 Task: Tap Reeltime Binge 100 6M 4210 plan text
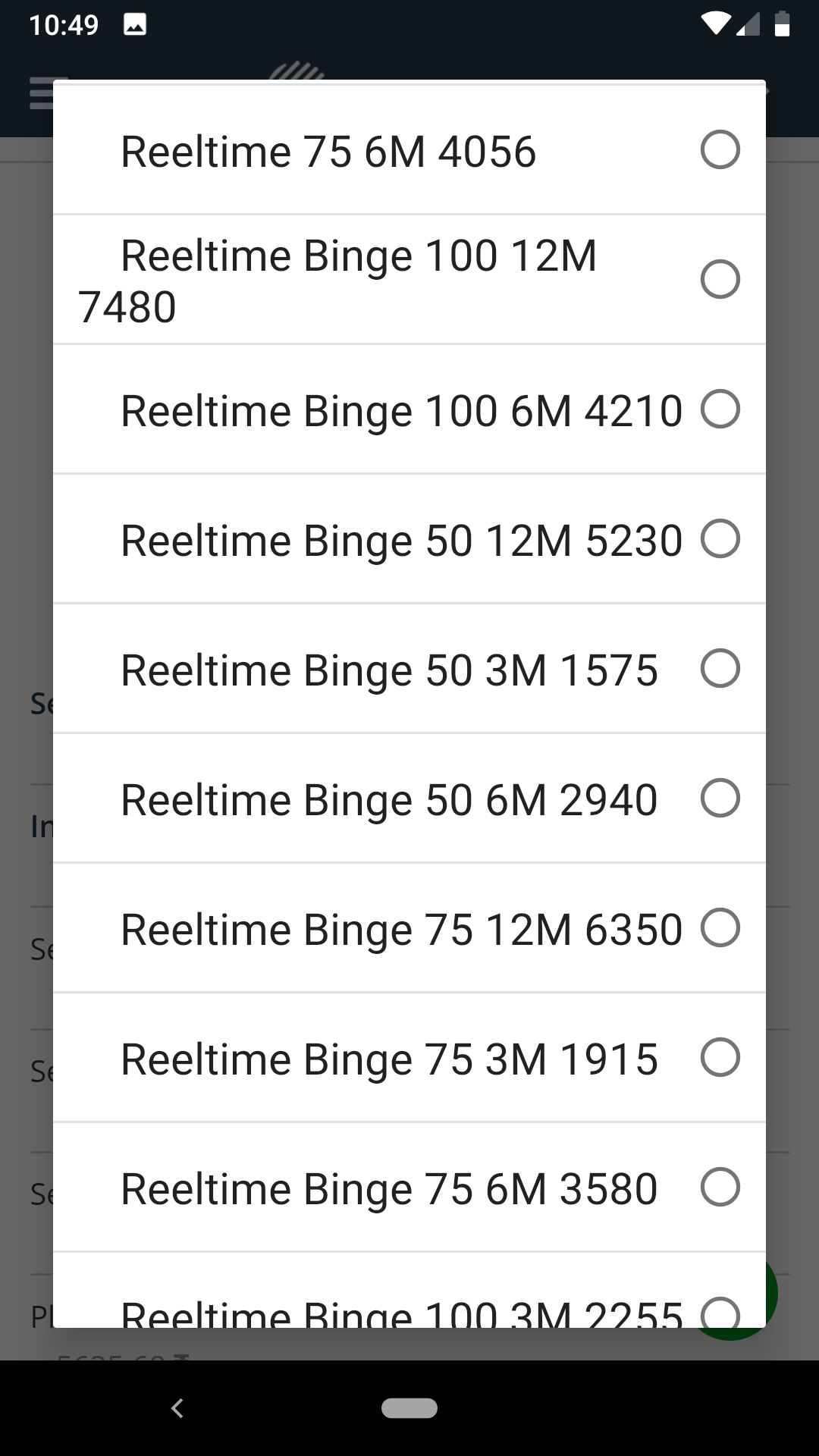tap(401, 410)
